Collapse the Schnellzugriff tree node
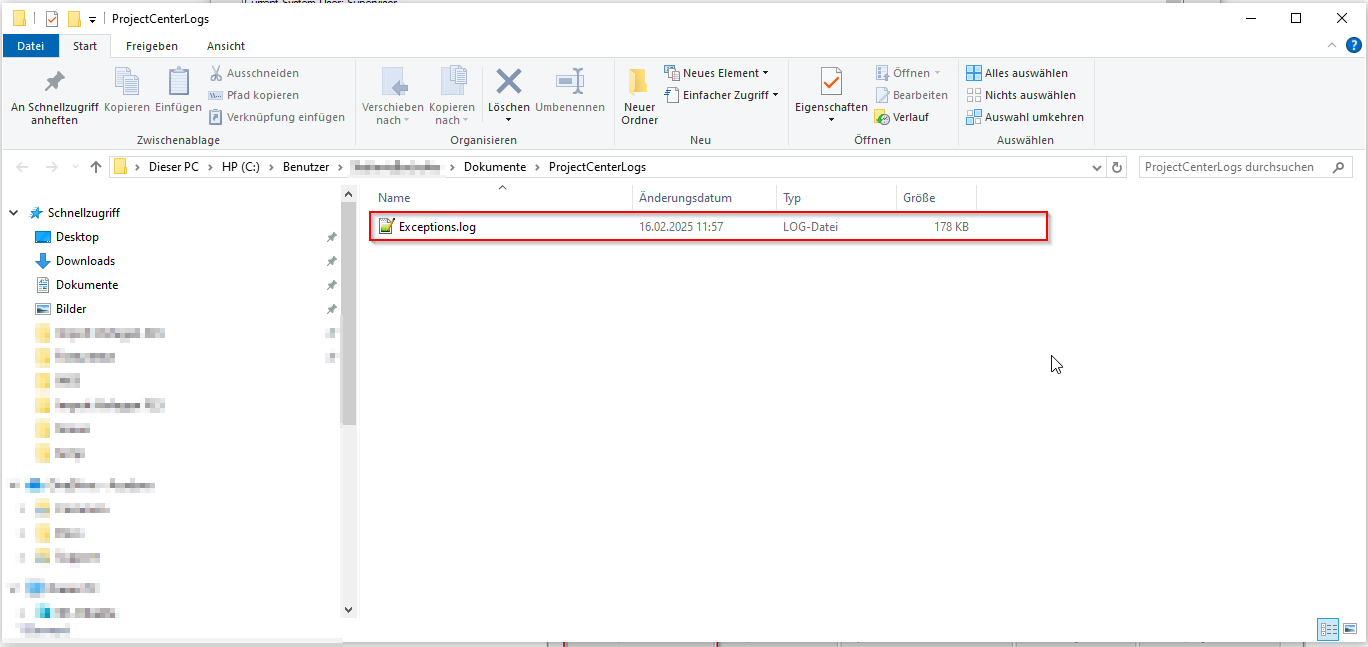This screenshot has height=647, width=1368. click(14, 213)
